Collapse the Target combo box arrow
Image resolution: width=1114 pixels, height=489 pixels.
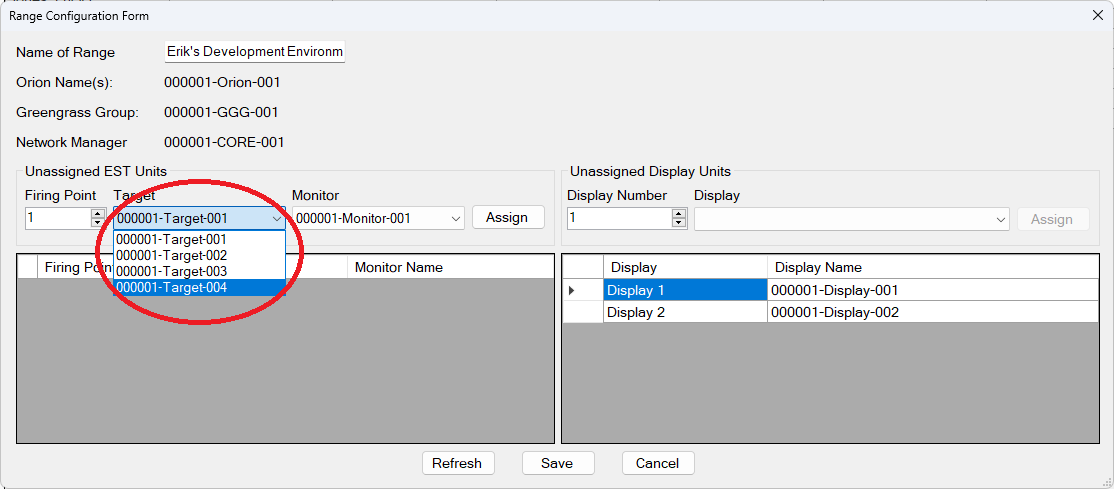click(276, 218)
